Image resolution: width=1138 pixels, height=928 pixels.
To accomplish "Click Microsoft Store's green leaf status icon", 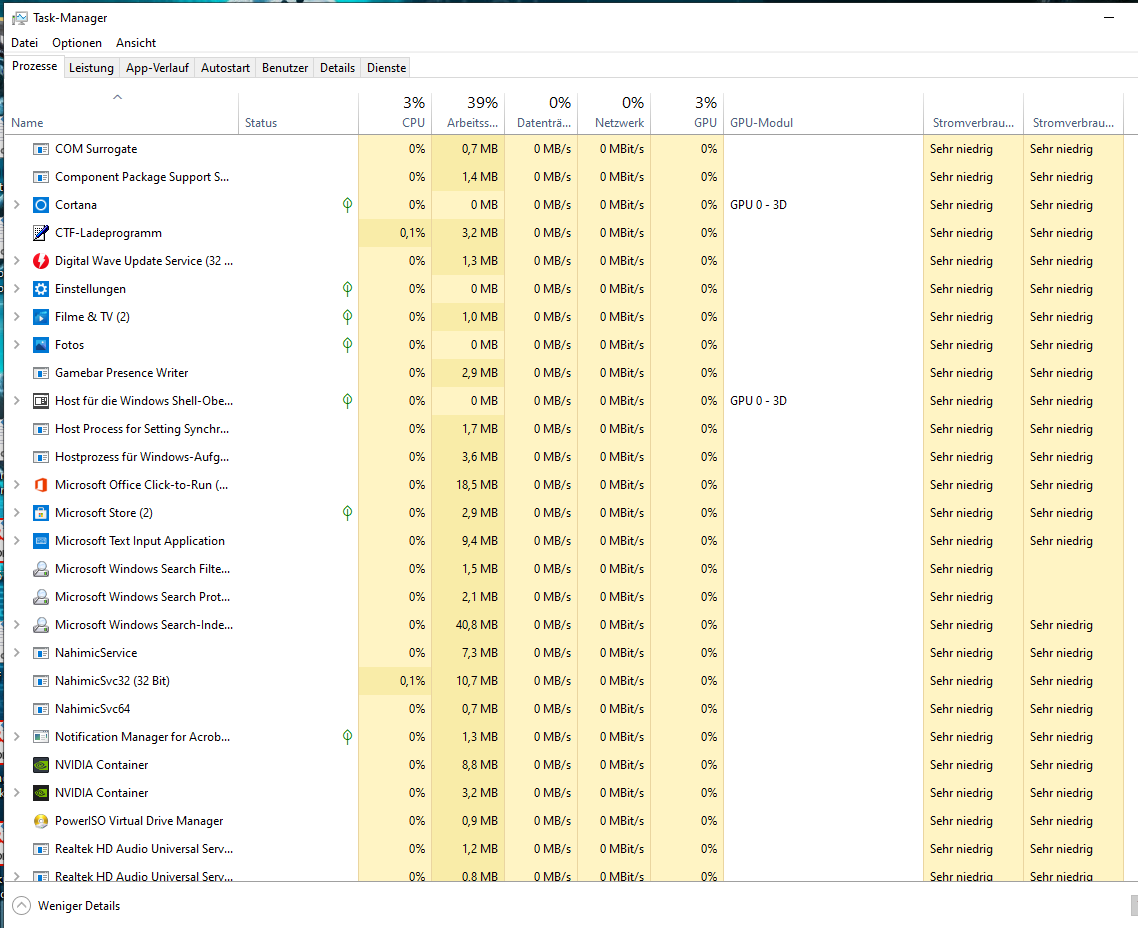I will coord(348,513).
